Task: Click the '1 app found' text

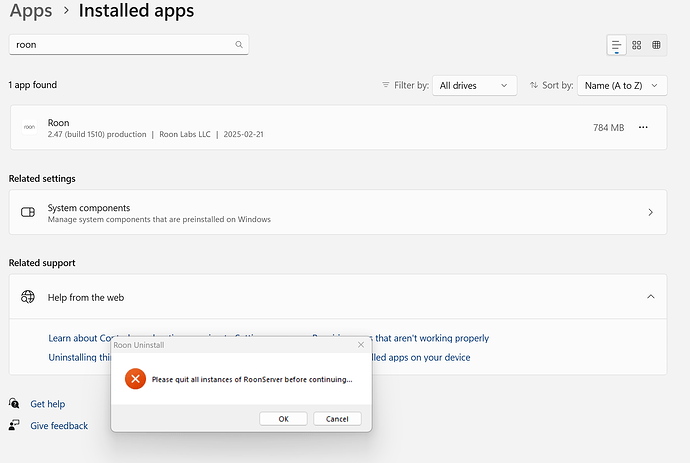Action: [33, 85]
